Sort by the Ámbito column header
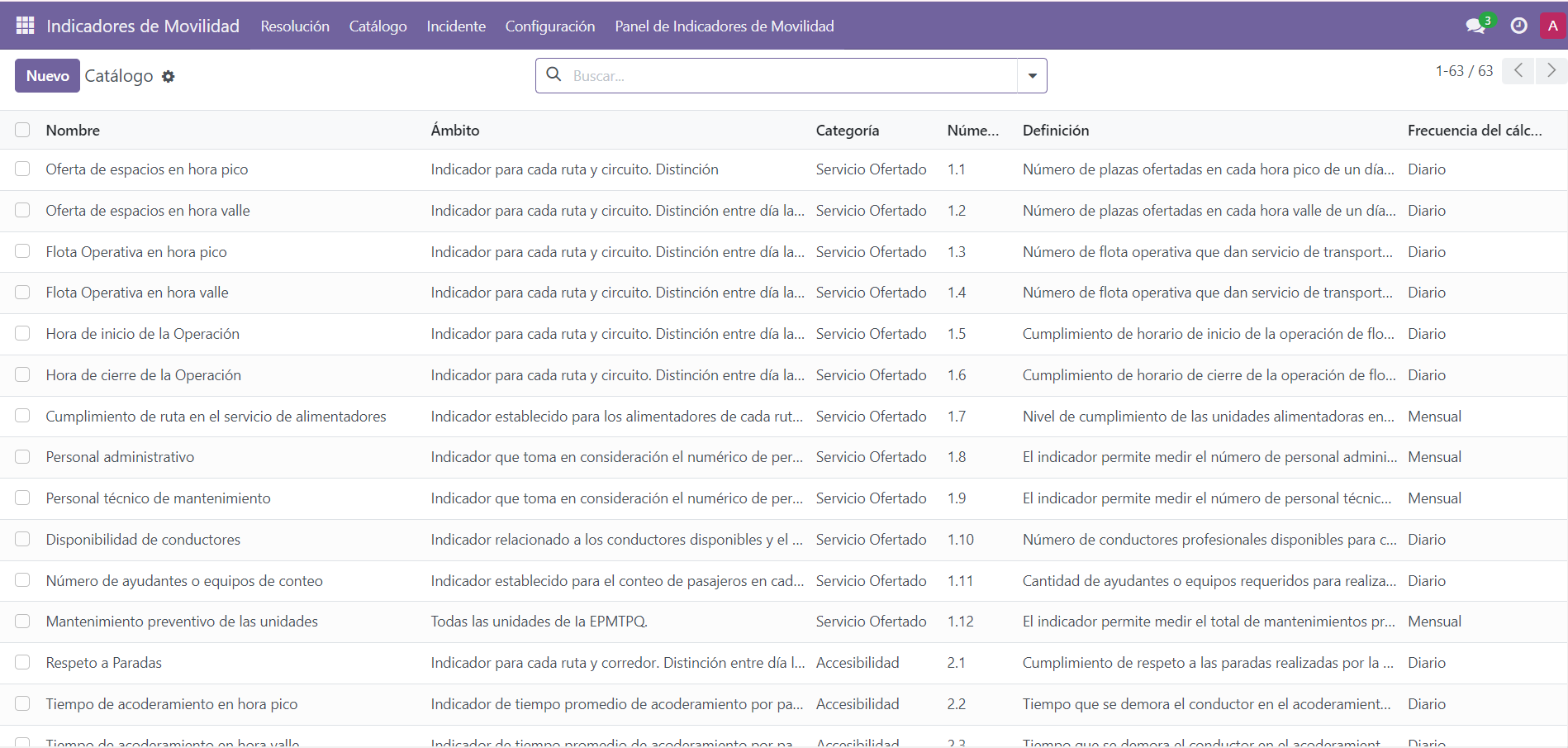The height and width of the screenshot is (748, 1568). pyautogui.click(x=455, y=131)
